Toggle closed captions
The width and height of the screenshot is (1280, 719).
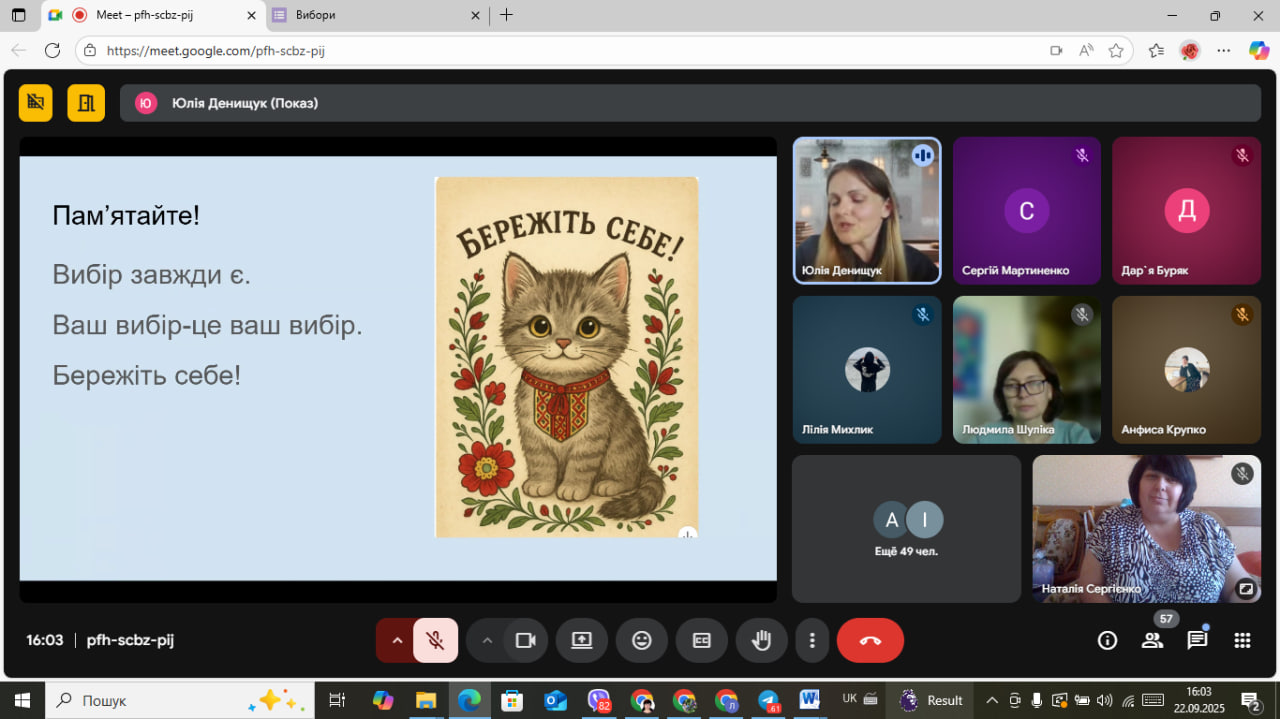pos(702,640)
